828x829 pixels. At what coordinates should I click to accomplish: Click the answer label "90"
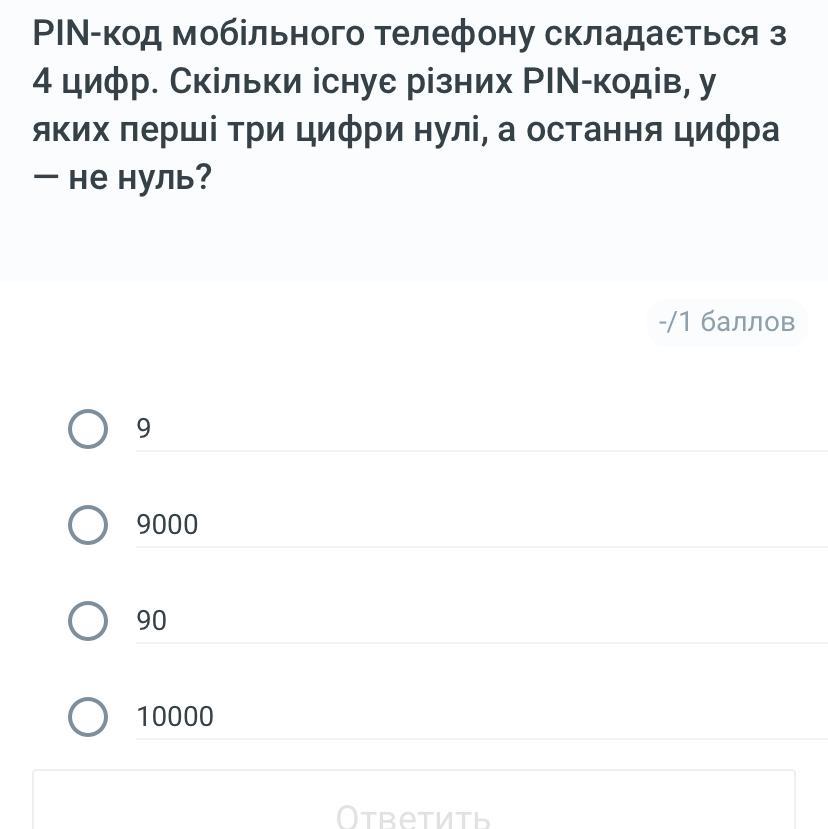152,621
